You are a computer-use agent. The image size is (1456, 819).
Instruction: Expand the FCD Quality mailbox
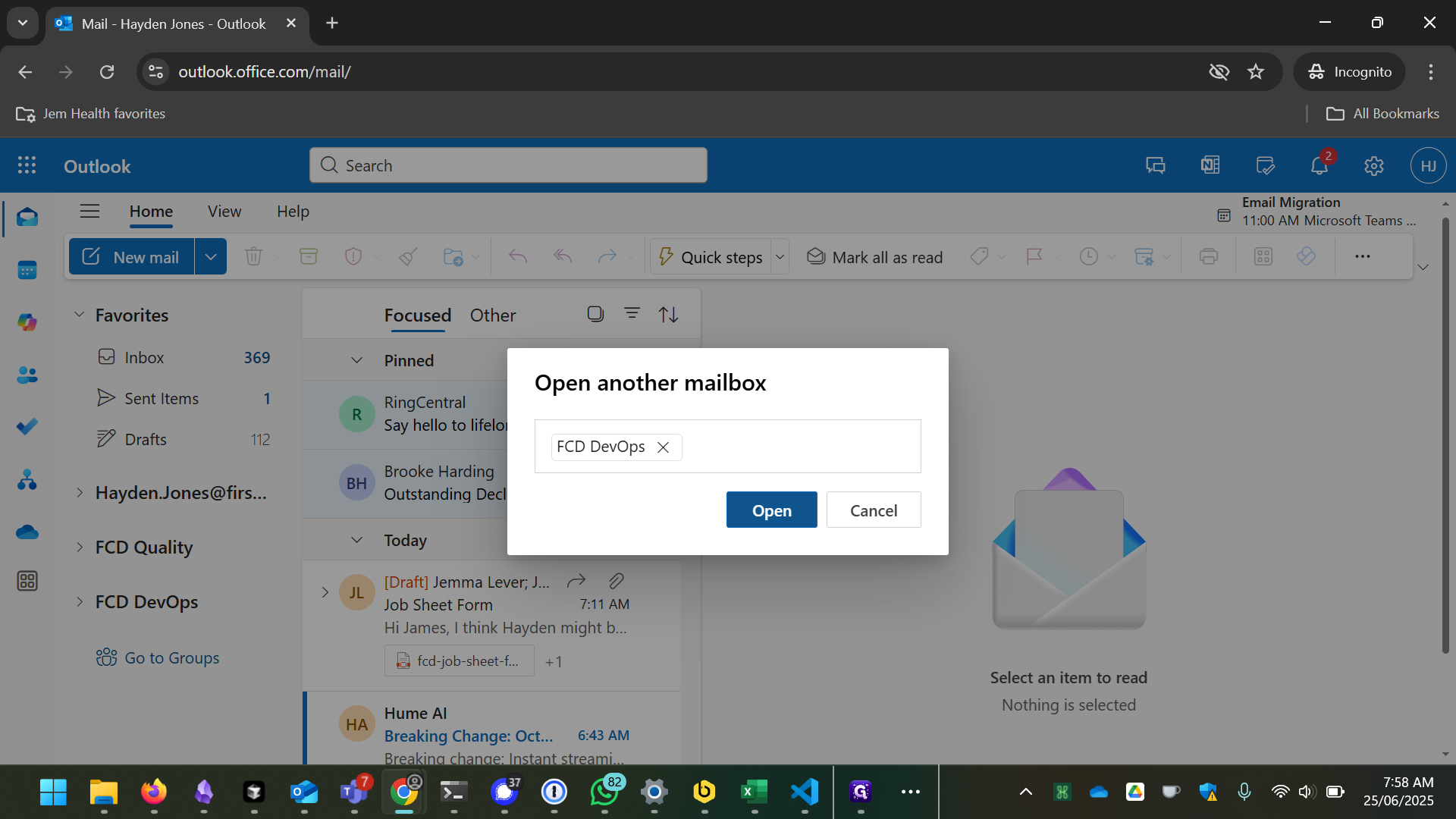(x=79, y=548)
